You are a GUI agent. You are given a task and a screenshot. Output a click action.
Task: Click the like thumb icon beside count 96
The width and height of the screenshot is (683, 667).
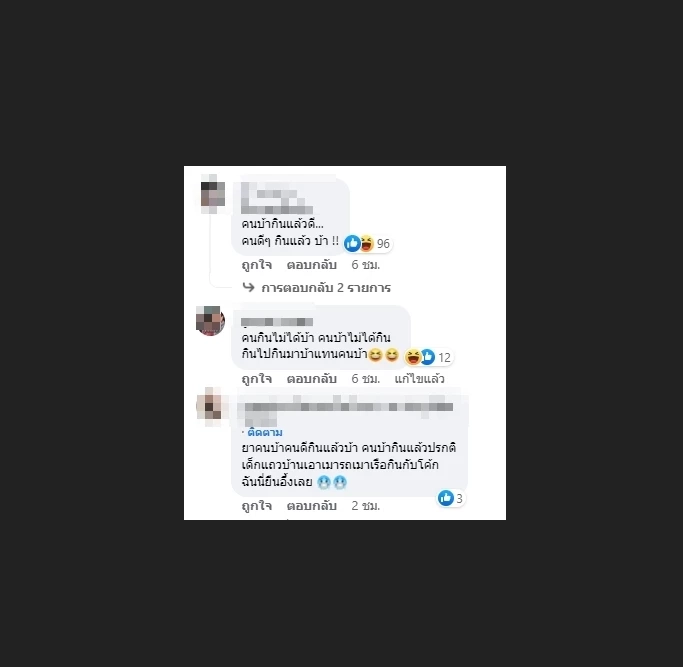352,244
